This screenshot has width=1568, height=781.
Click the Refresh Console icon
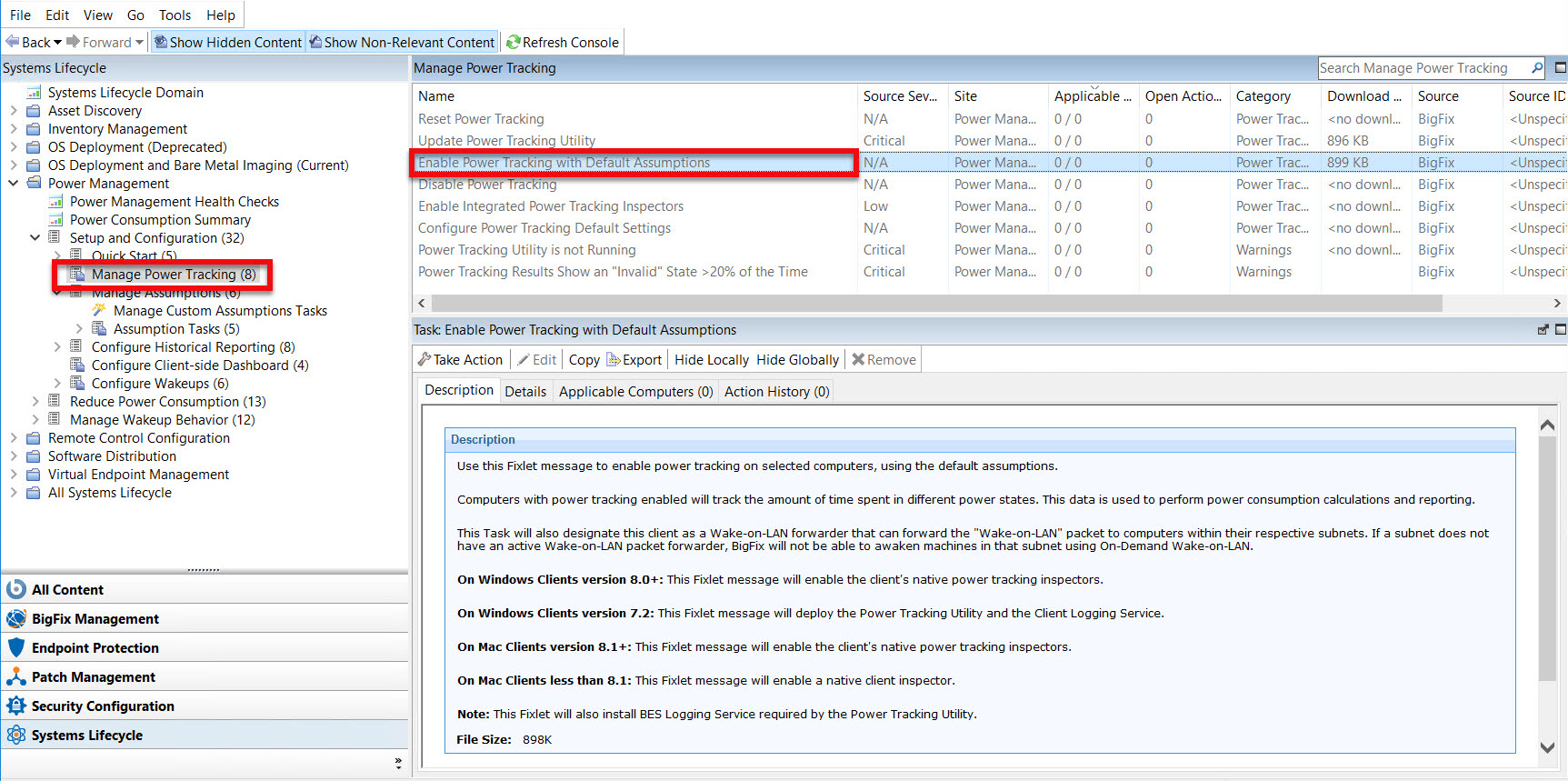click(x=514, y=42)
